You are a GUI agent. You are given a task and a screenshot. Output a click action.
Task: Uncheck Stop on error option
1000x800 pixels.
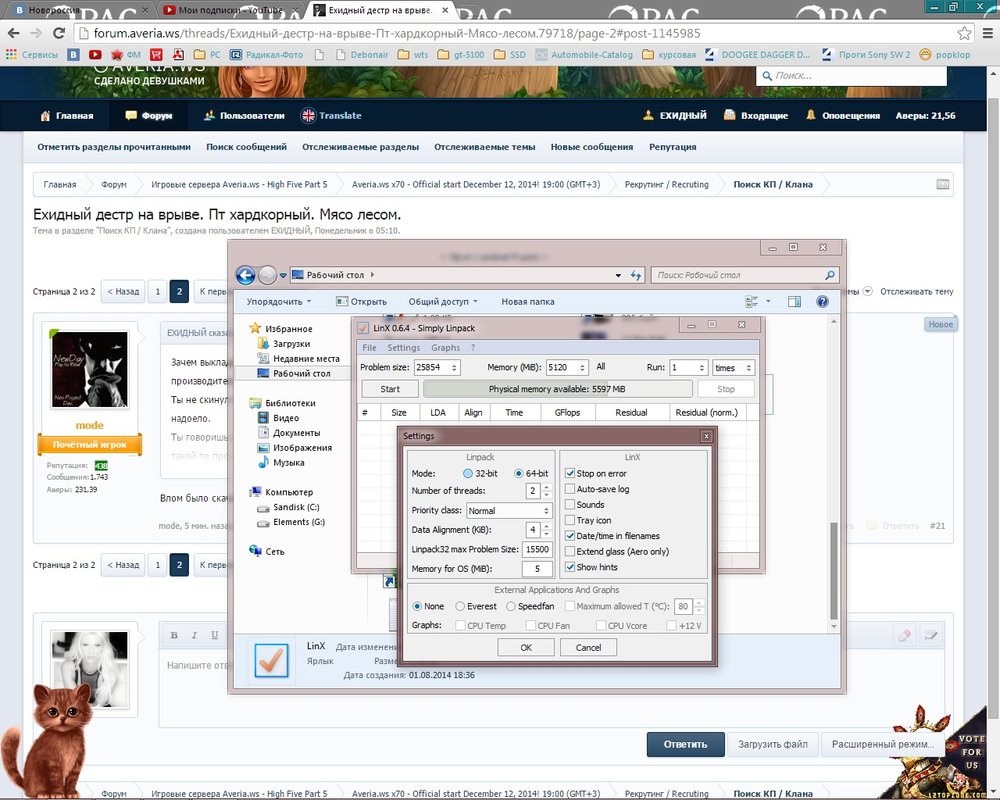[x=570, y=473]
